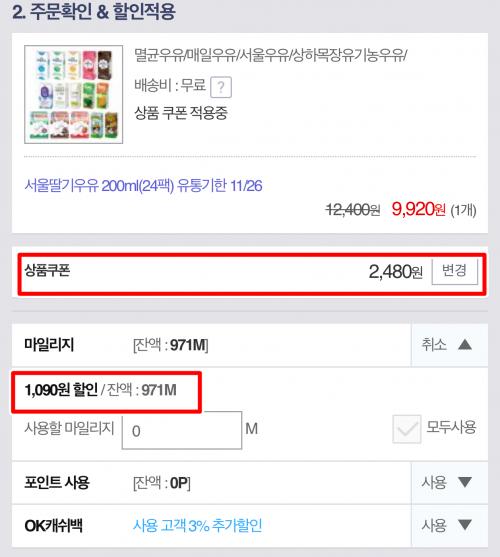Viewport: 500px width, 557px height.
Task: Expand the 포인트 사용 section
Action: coord(449,482)
